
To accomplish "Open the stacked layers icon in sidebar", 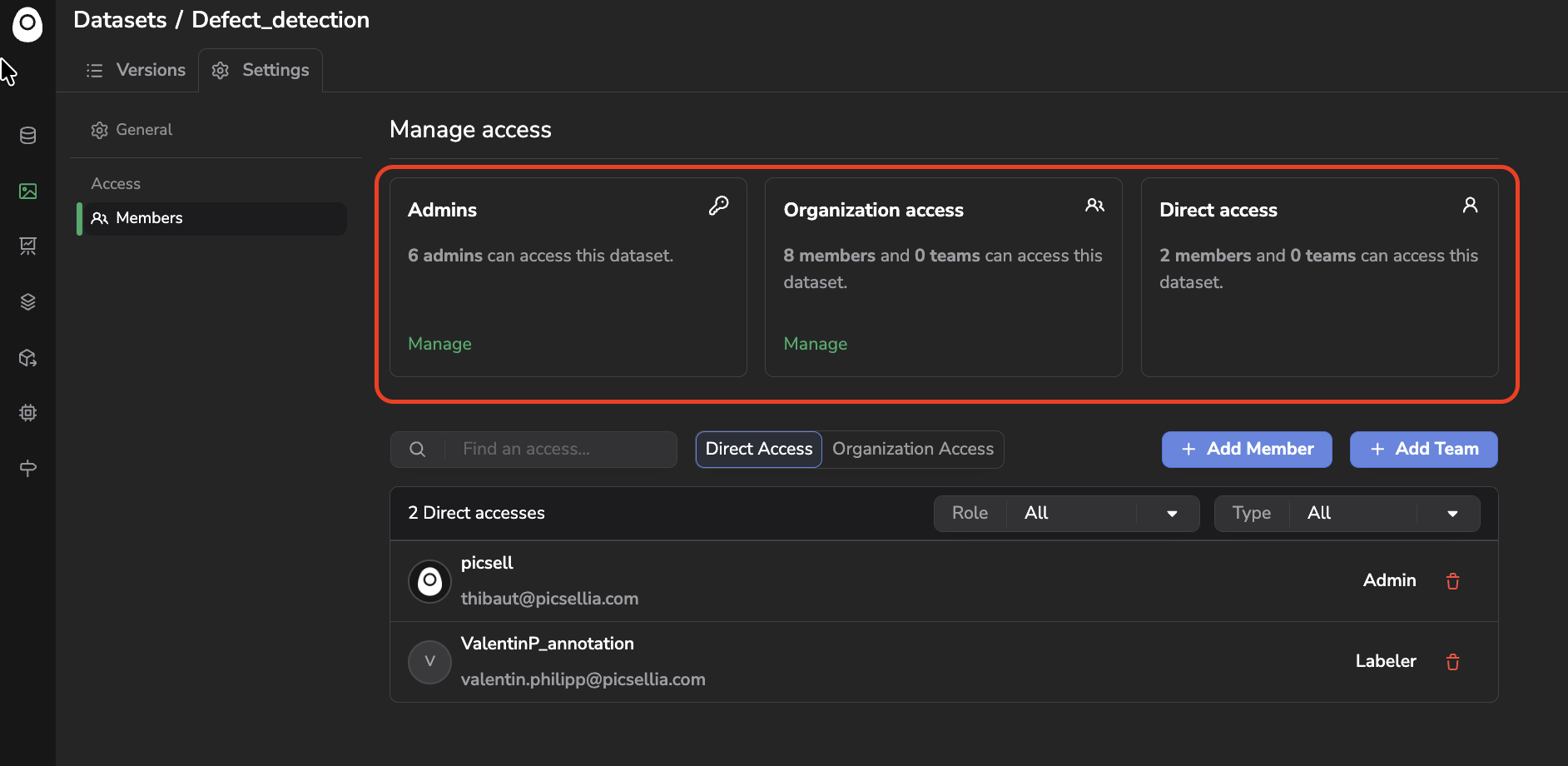I will coord(27,301).
